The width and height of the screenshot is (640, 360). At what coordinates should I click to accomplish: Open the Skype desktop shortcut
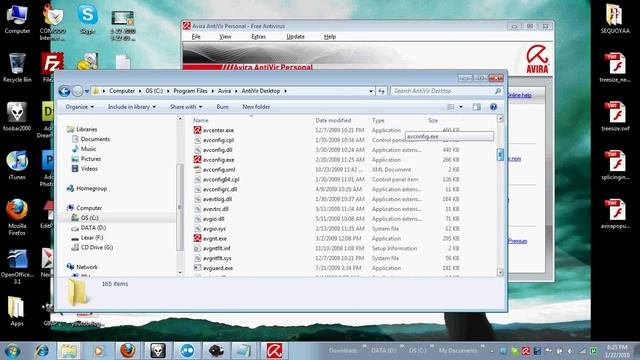point(87,19)
